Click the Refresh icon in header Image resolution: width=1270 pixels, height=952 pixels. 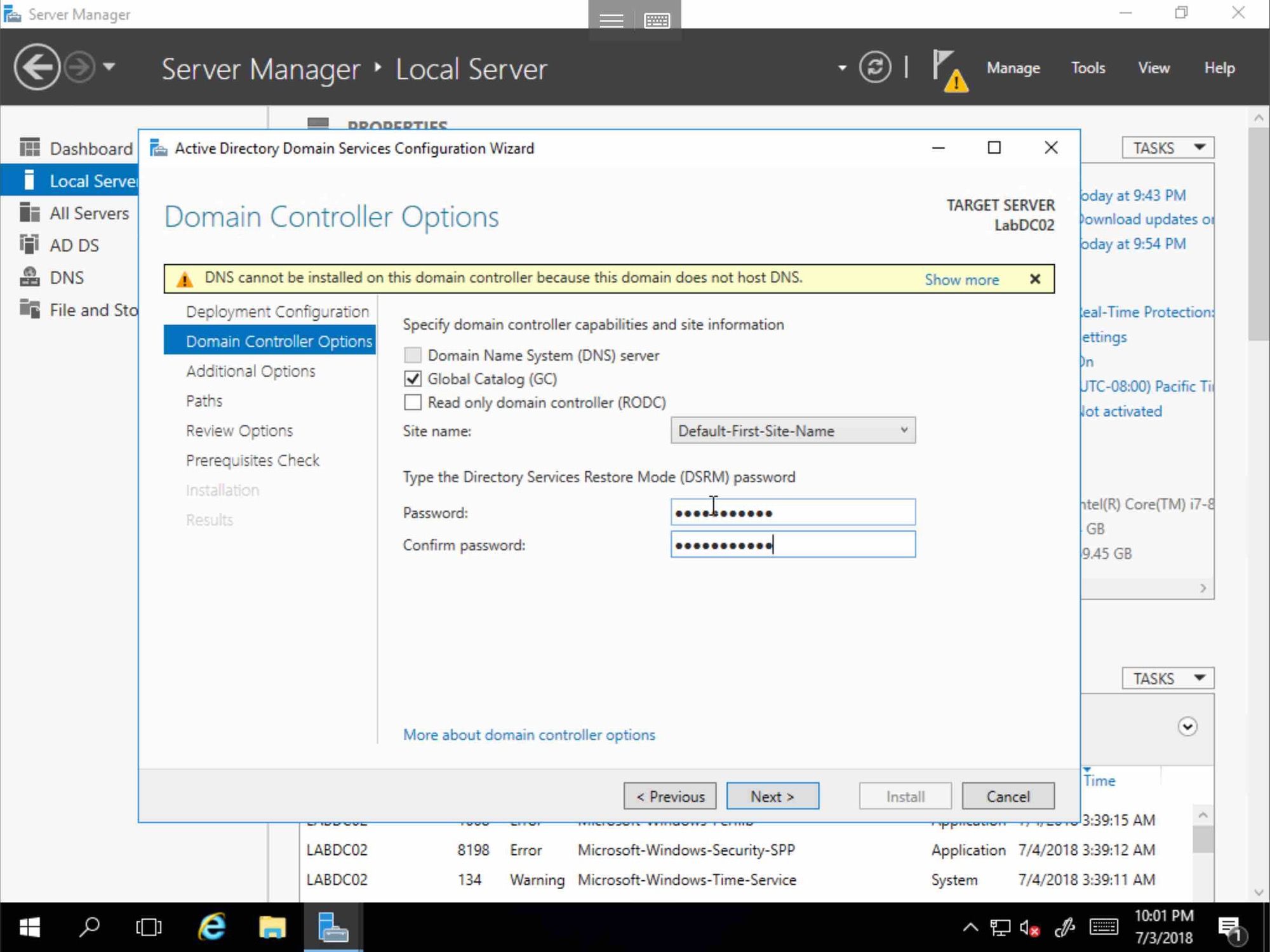coord(875,67)
